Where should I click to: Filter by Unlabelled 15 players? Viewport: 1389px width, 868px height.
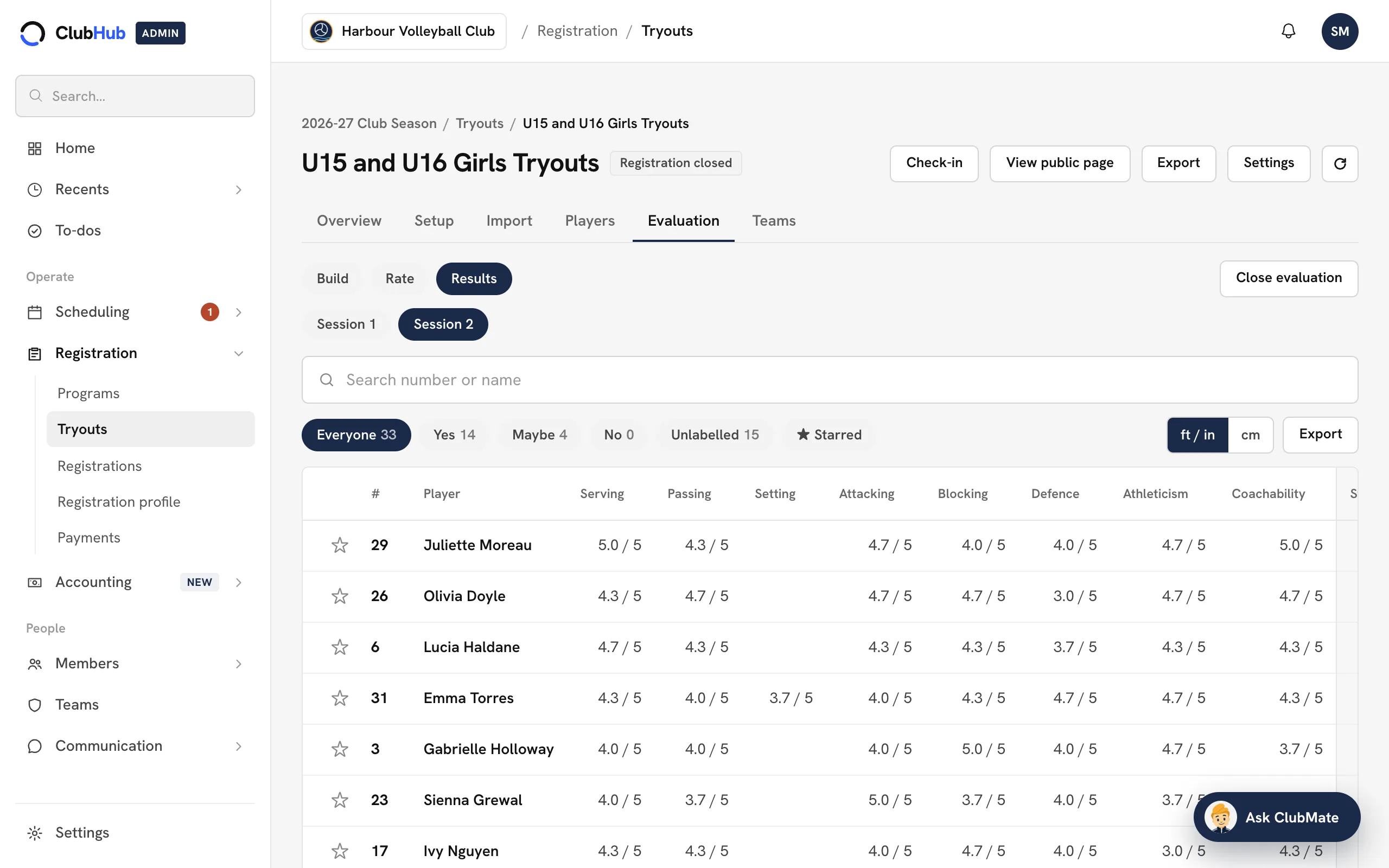[715, 435]
